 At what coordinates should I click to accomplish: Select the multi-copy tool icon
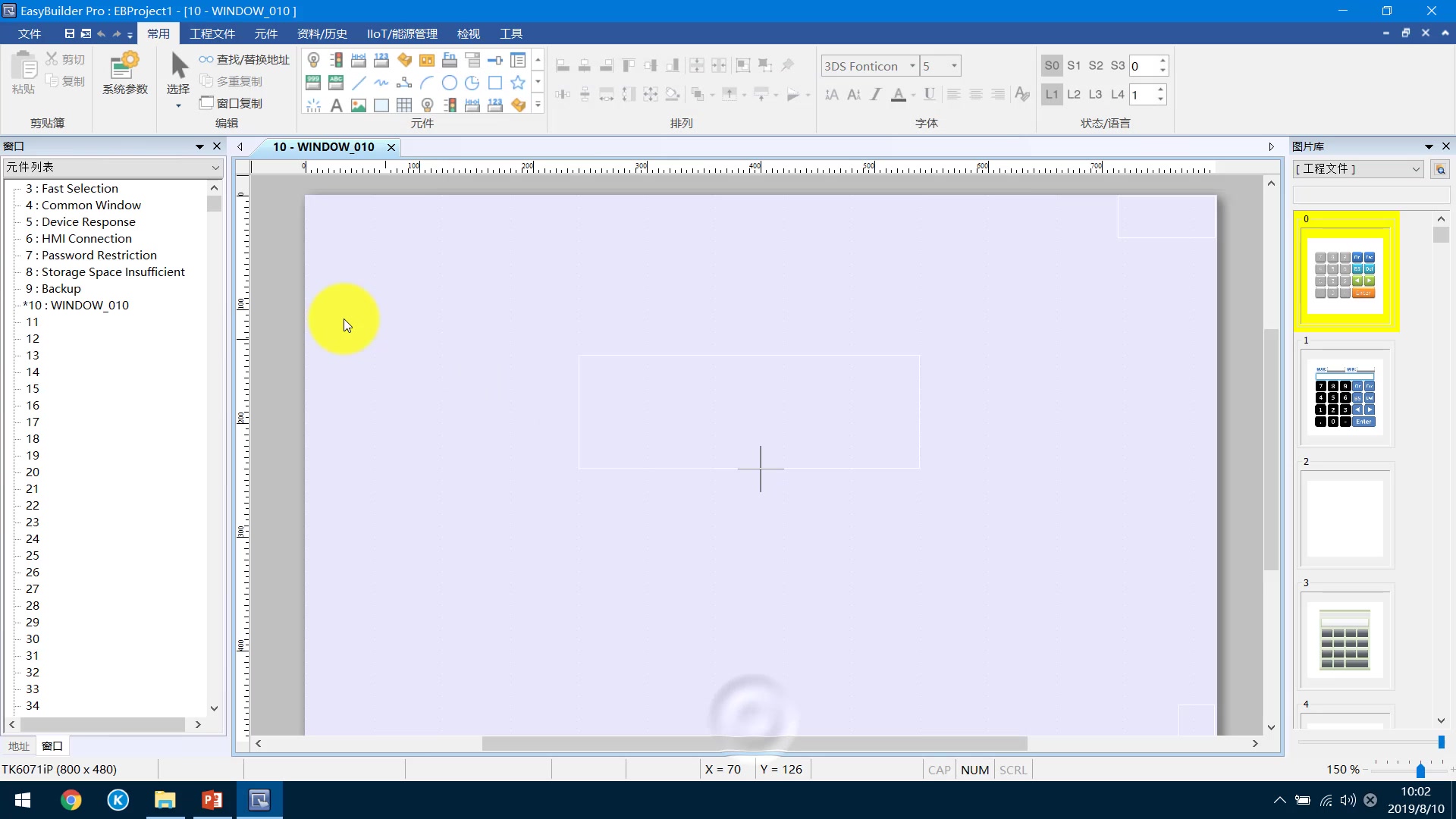206,81
